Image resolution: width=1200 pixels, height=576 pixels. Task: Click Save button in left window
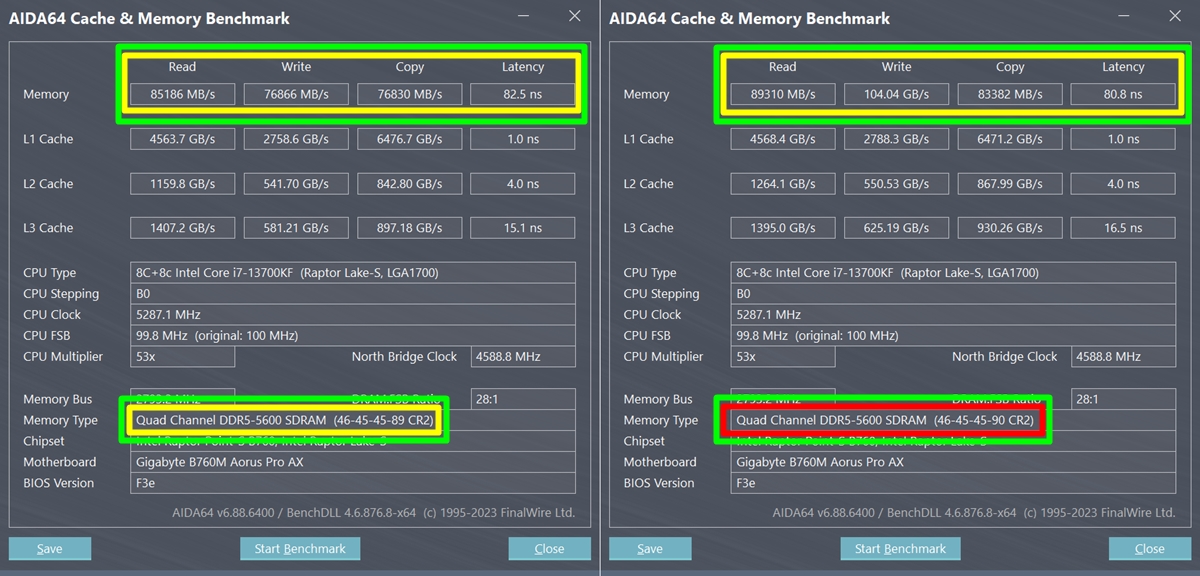tap(49, 548)
